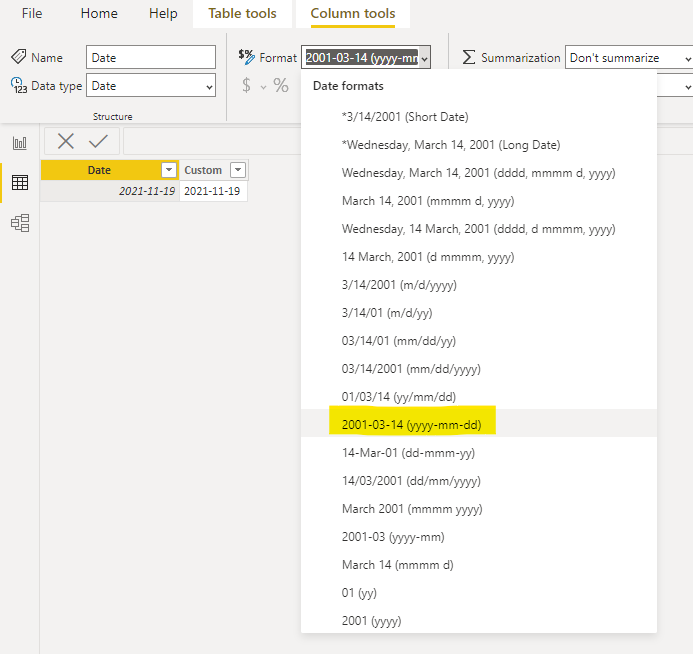The image size is (693, 654).
Task: Commit formula with the checkmark icon
Action: point(98,141)
